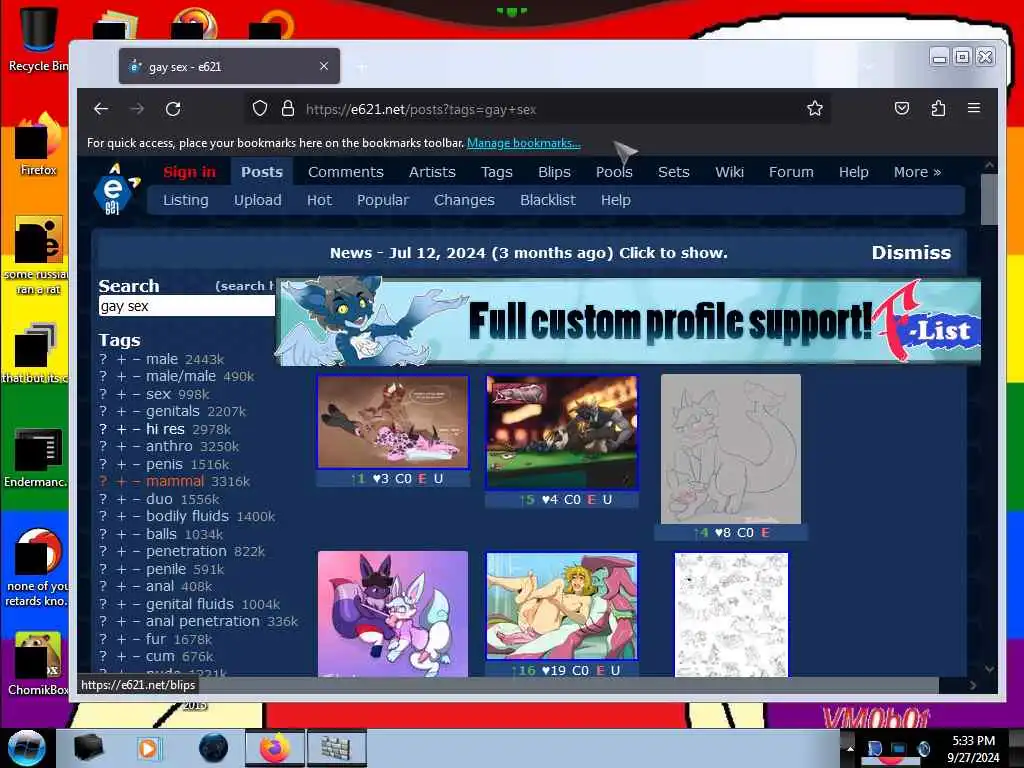Open the Recycle Bin desktop icon
Viewport: 1024px width, 768px height.
pos(38,39)
